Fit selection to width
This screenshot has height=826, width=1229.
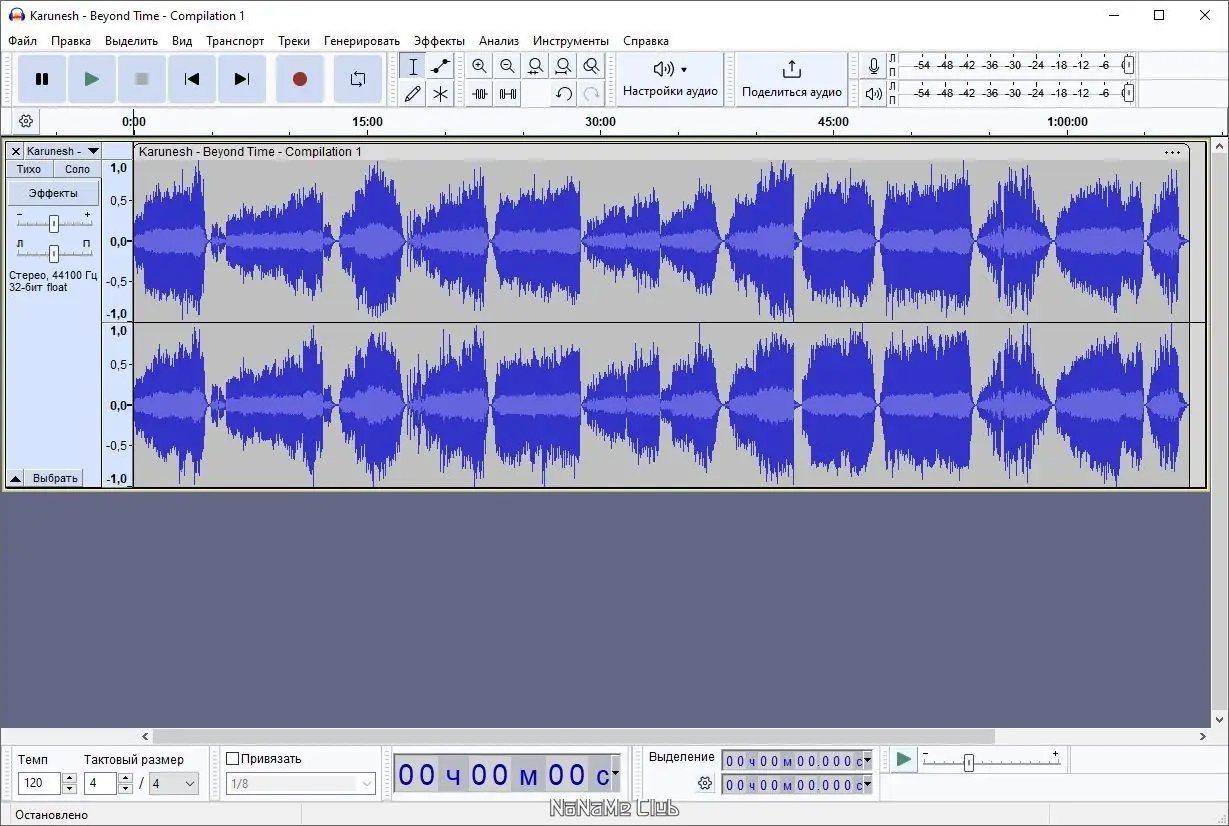536,67
